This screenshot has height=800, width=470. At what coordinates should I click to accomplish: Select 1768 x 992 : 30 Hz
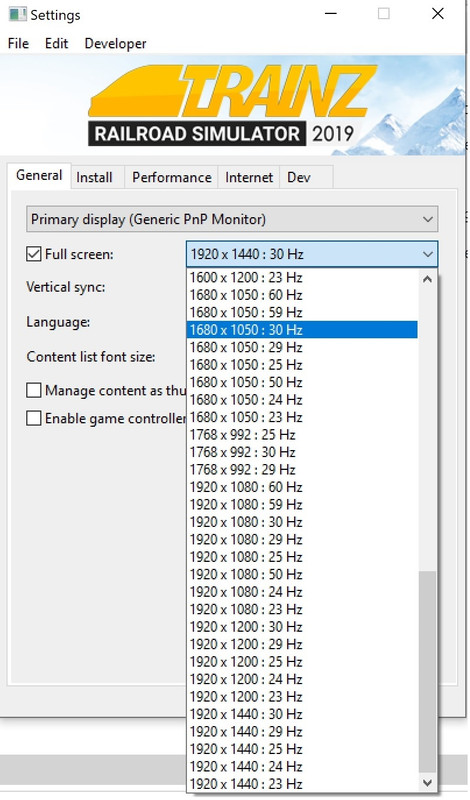pyautogui.click(x=303, y=452)
